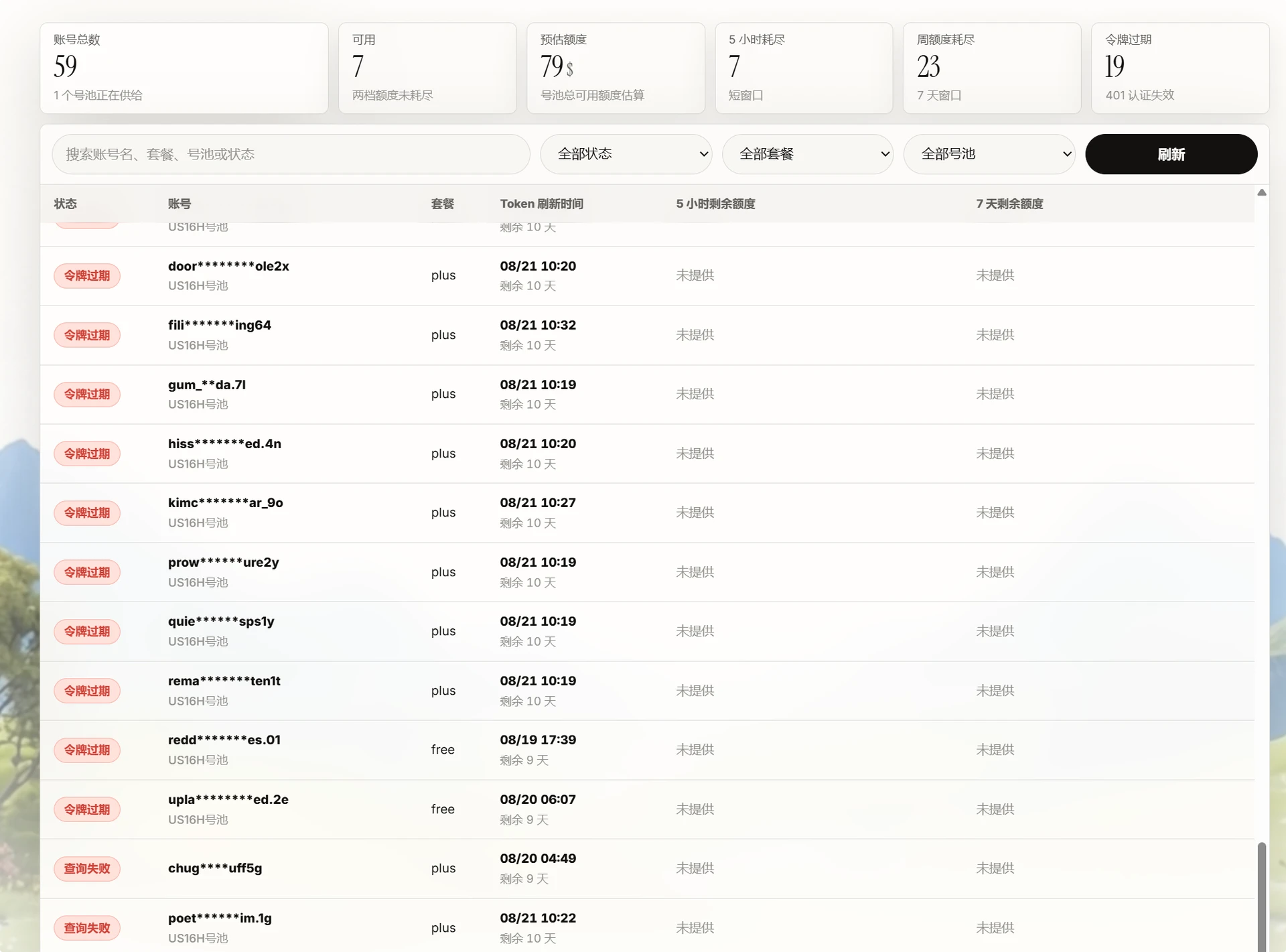Image resolution: width=1286 pixels, height=952 pixels.
Task: Click the table vertical scrollbar thumb
Action: point(1262,896)
